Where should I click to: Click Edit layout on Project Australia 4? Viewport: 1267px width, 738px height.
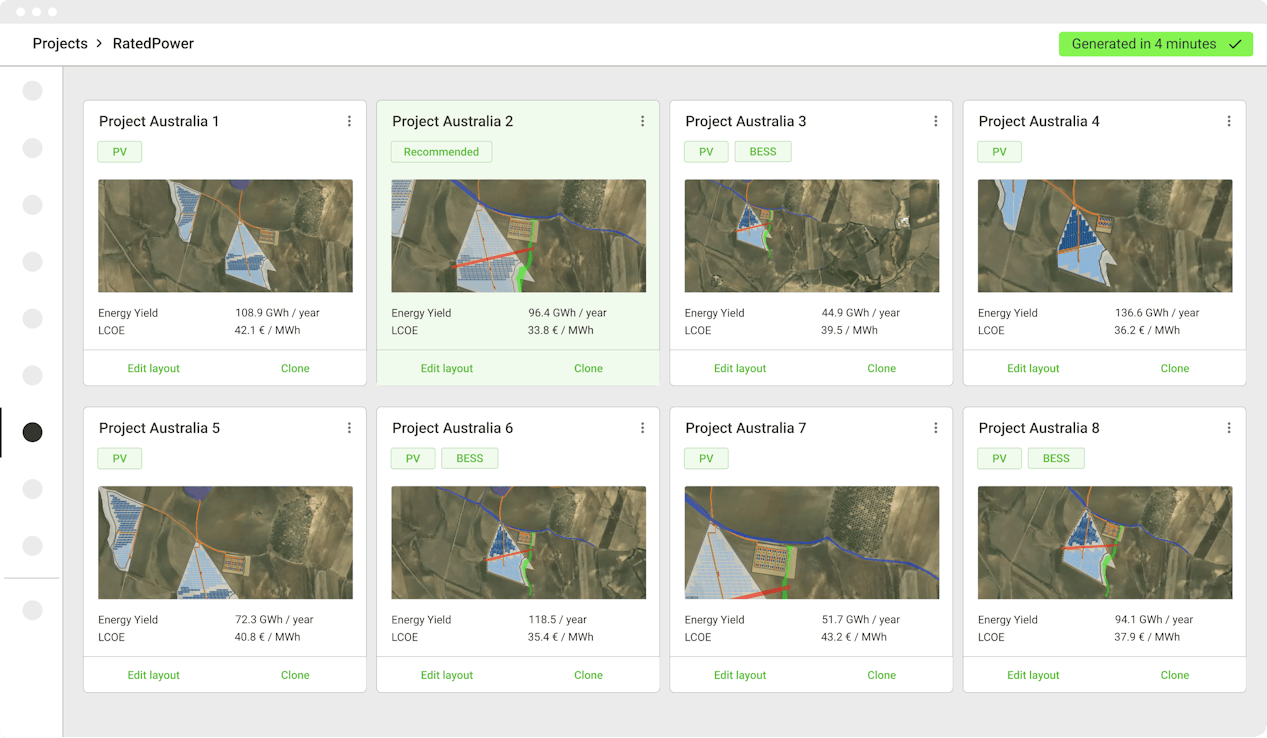1033,368
